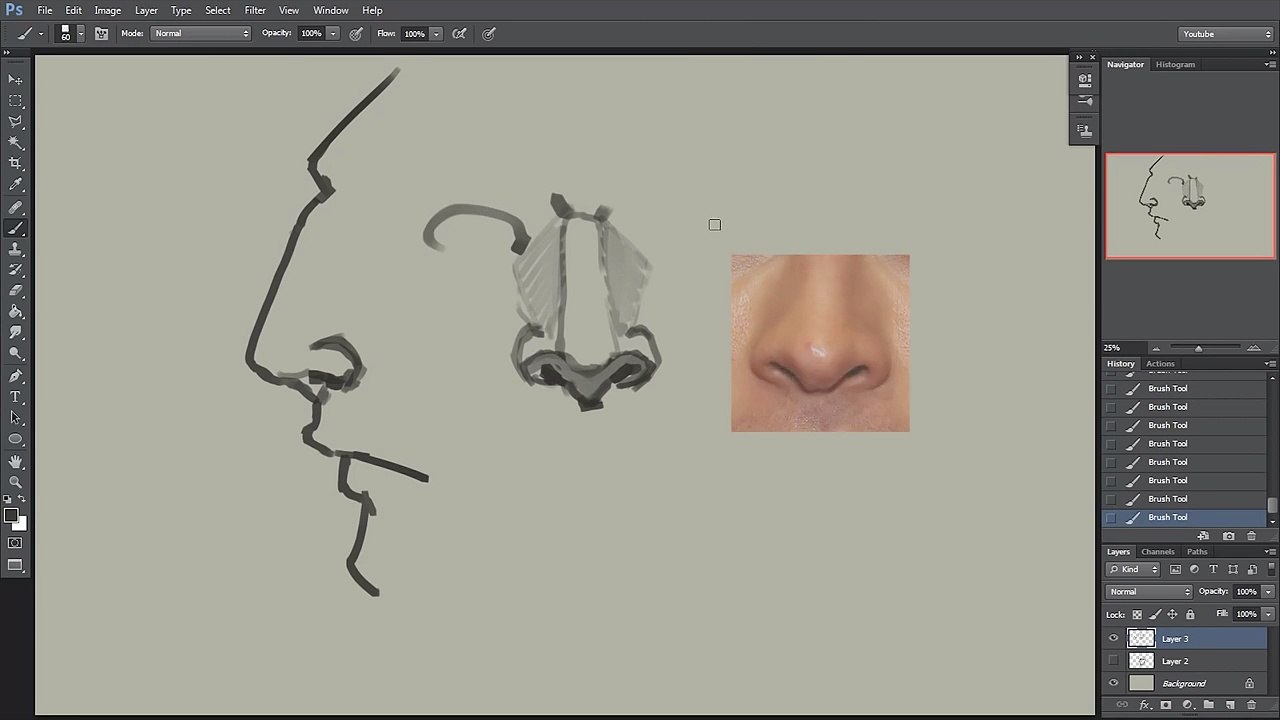This screenshot has width=1280, height=720.
Task: Create new snapshot in History panel
Action: [1228, 536]
